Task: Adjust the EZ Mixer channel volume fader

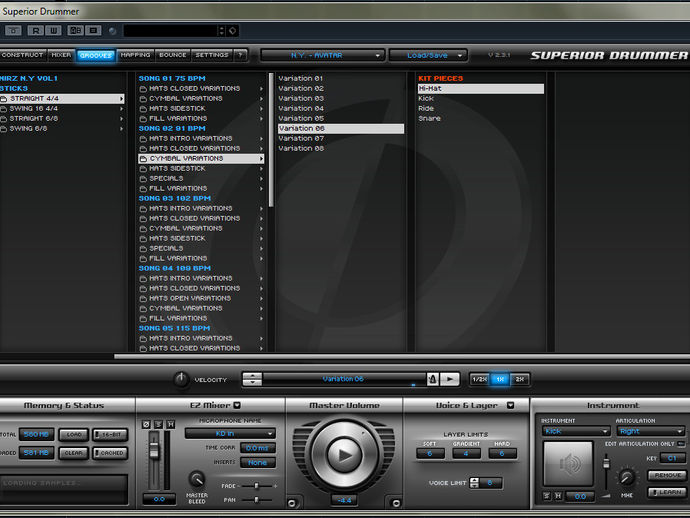Action: (x=154, y=450)
